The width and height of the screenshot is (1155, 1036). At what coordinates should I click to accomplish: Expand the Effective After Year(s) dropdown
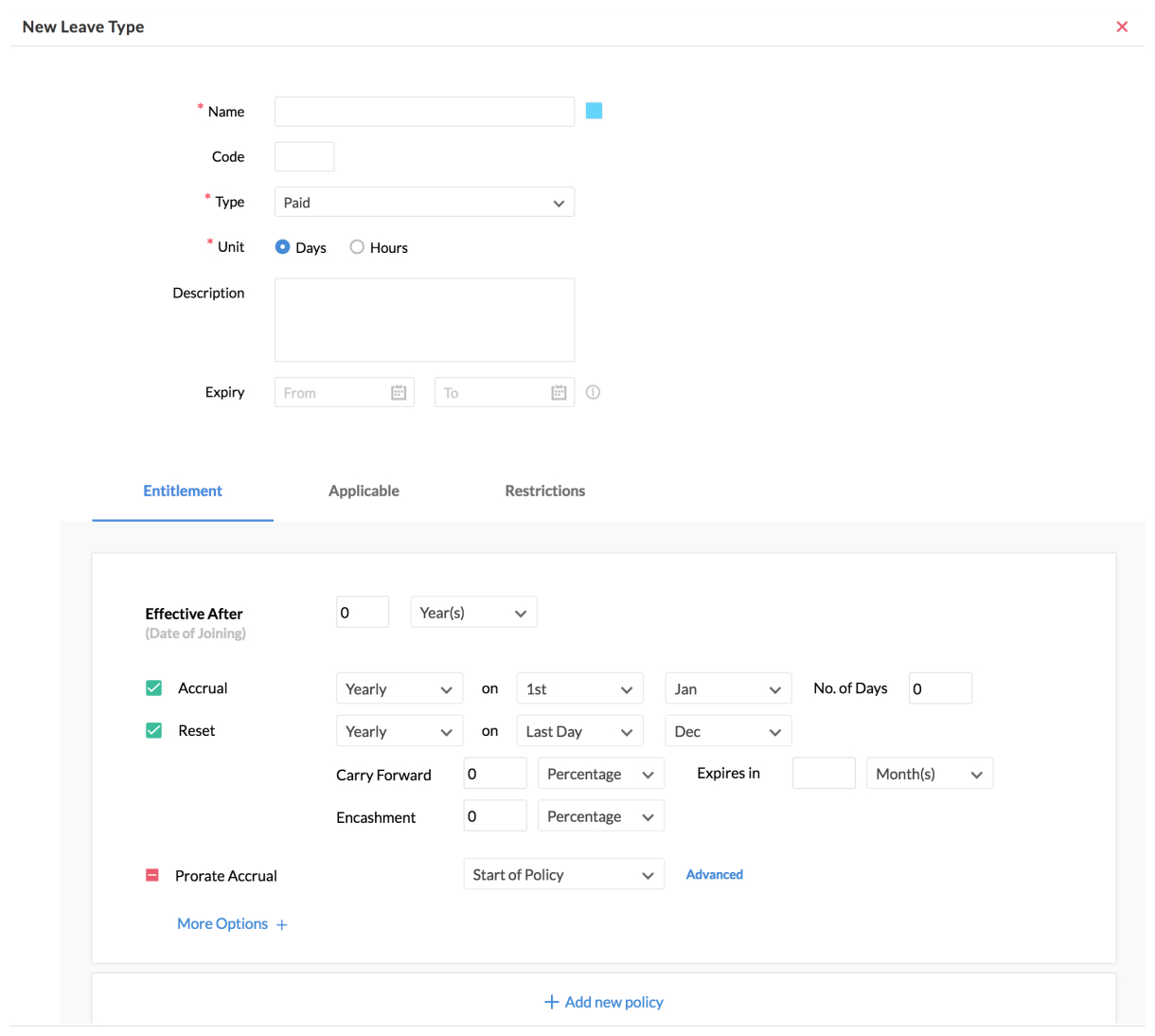pyautogui.click(x=473, y=613)
